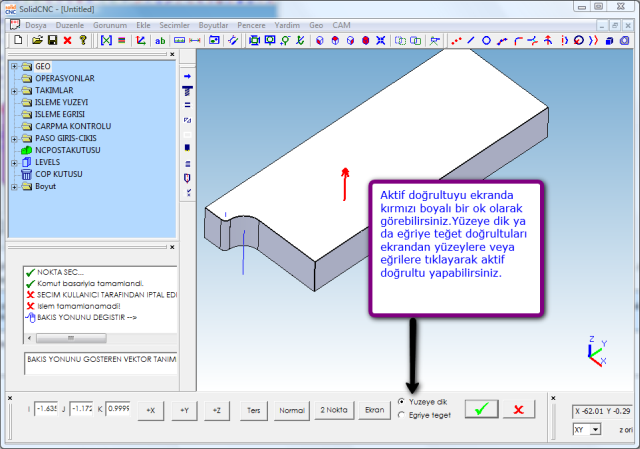The image size is (640, 449).
Task: Select the 'ab' text tool icon
Action: [x=159, y=41]
